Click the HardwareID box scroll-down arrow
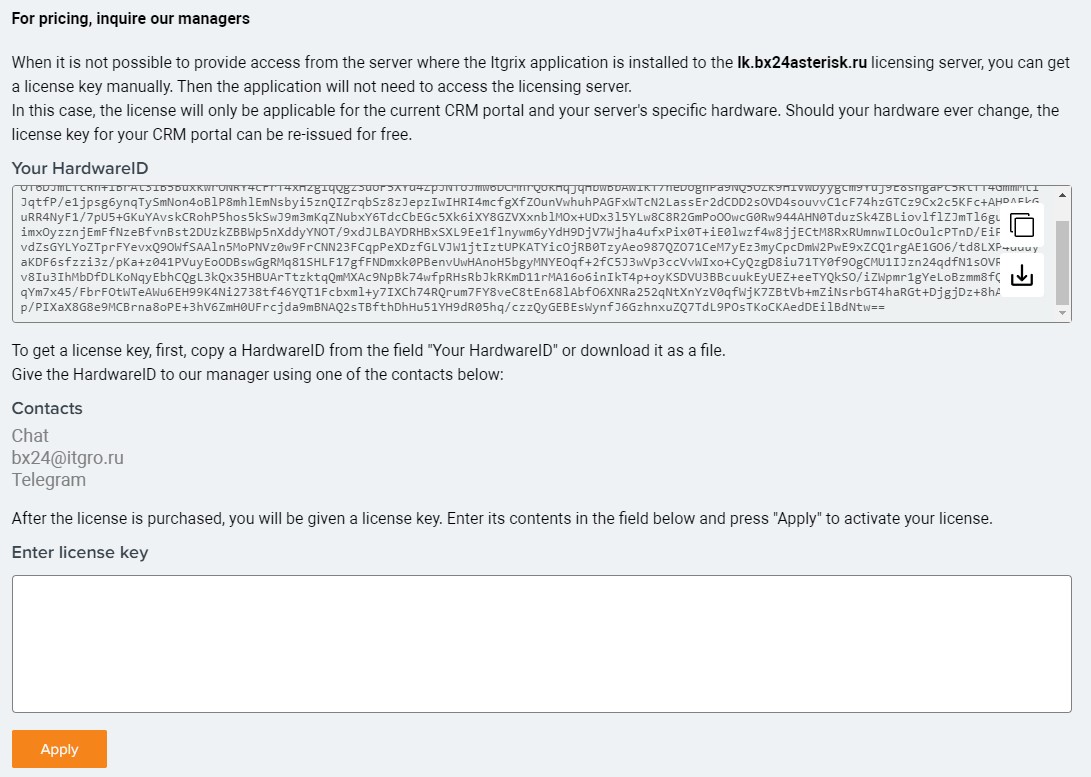Image resolution: width=1091 pixels, height=777 pixels. [x=1062, y=313]
